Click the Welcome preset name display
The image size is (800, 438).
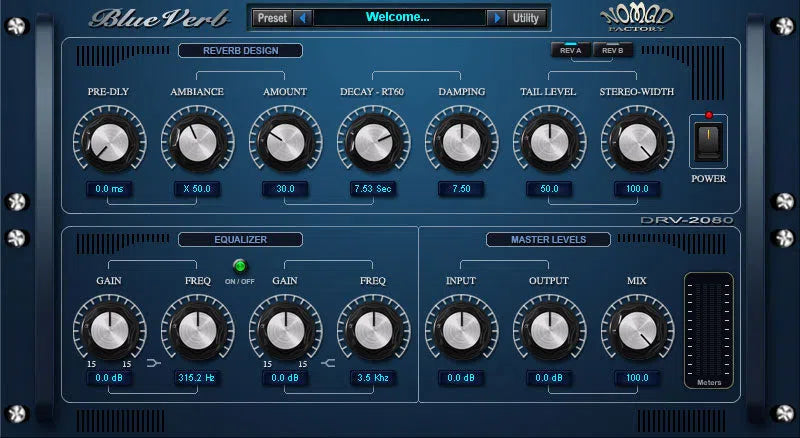pos(399,17)
